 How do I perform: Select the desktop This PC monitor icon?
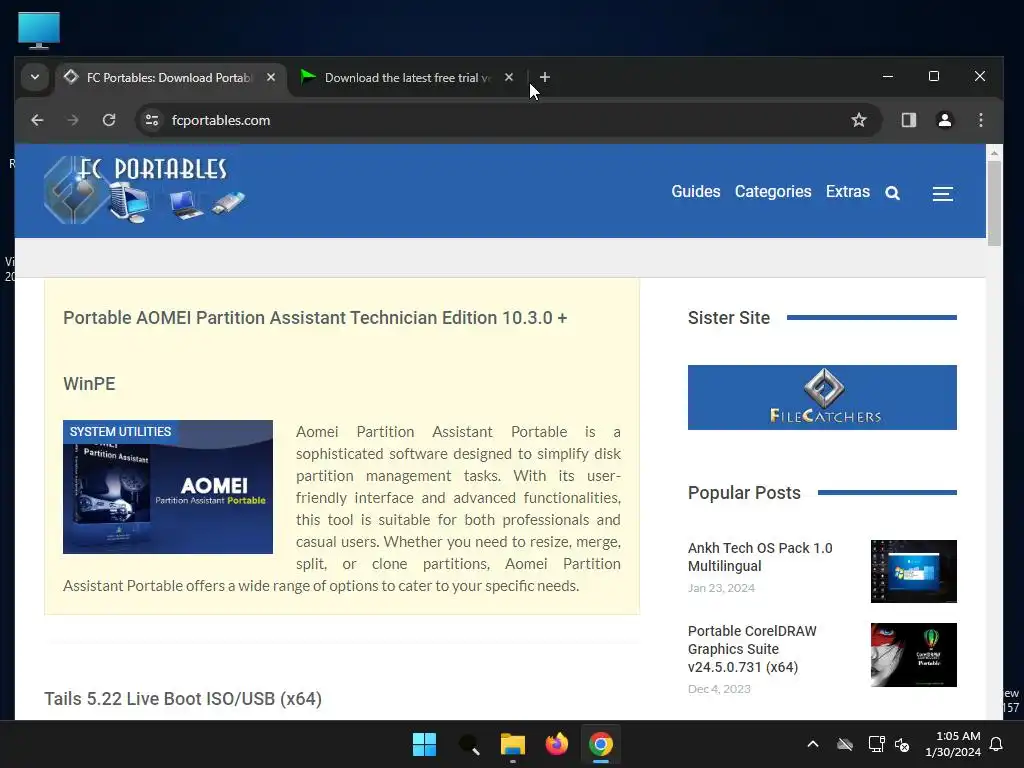click(x=39, y=31)
